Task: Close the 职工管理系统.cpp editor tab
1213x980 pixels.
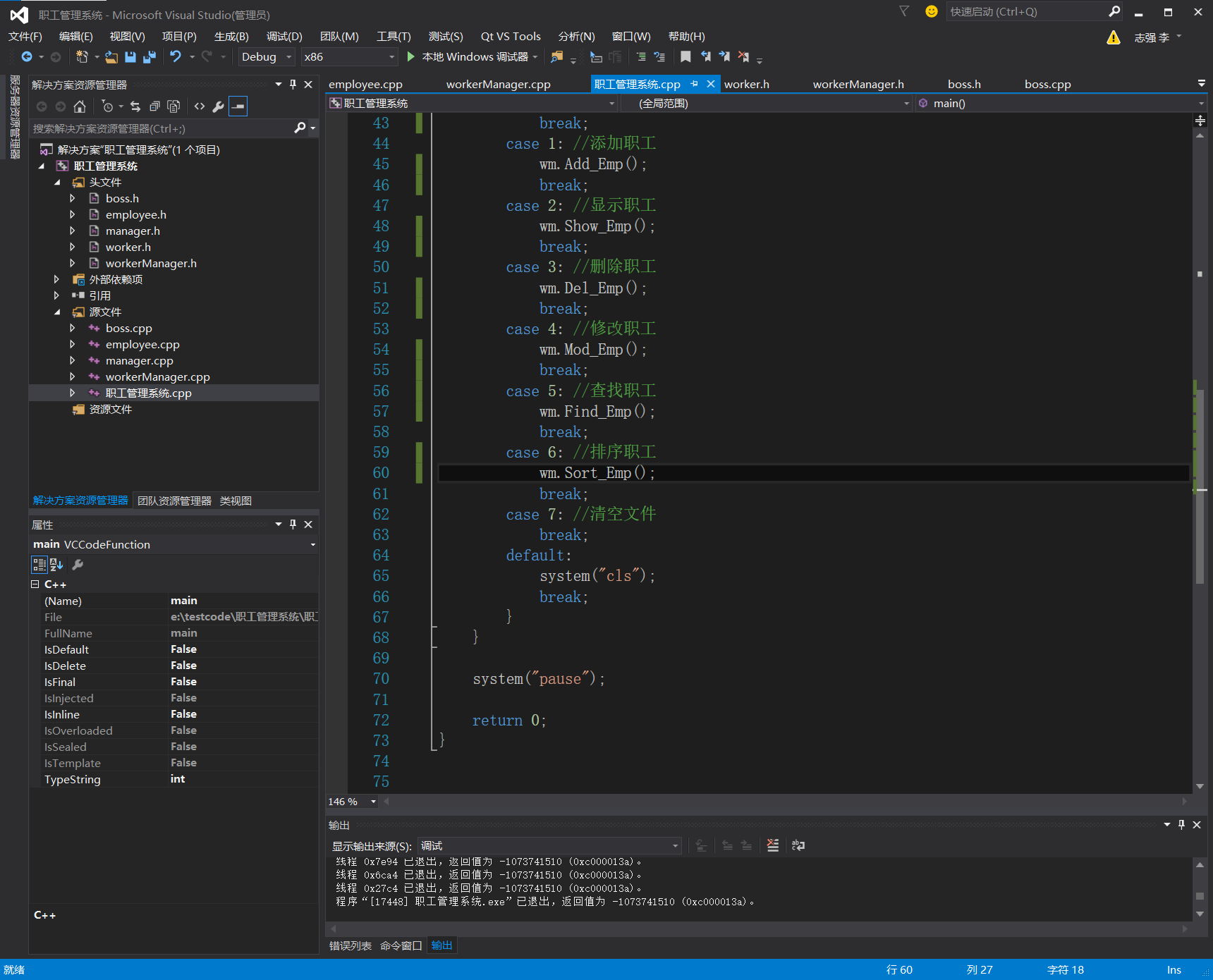Action: coord(711,84)
